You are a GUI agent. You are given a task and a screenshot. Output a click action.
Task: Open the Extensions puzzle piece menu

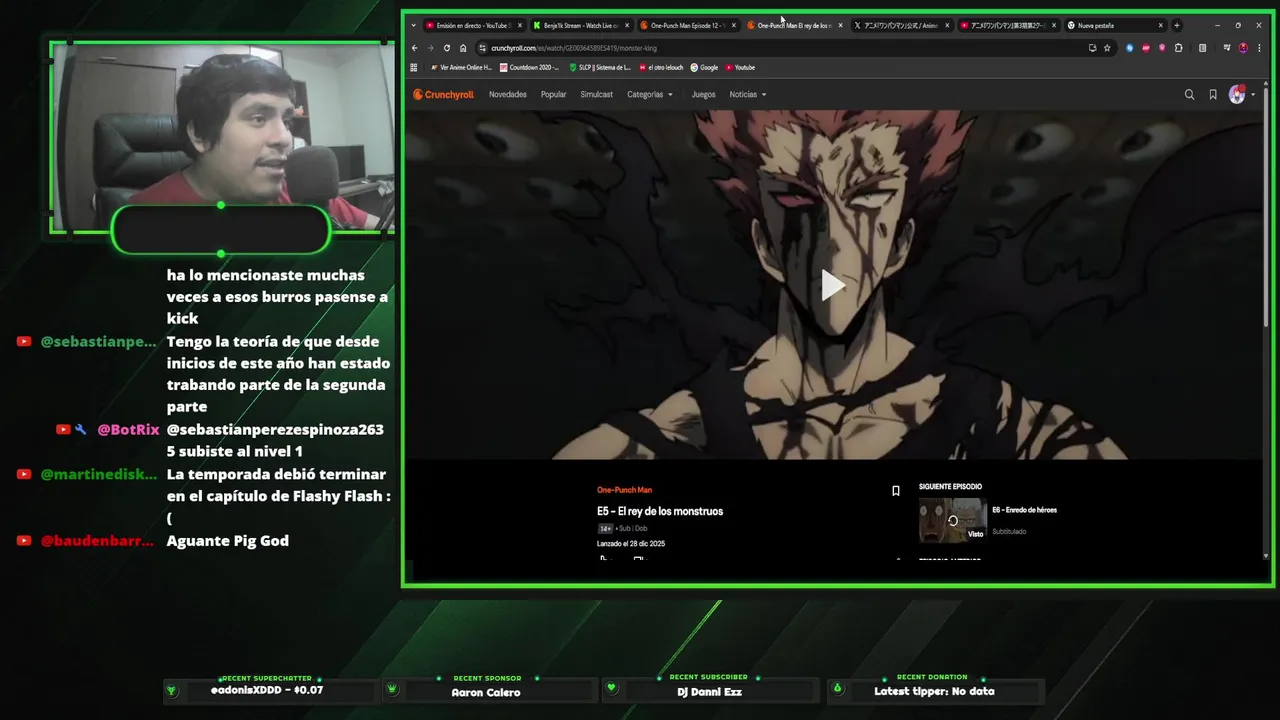point(1178,48)
